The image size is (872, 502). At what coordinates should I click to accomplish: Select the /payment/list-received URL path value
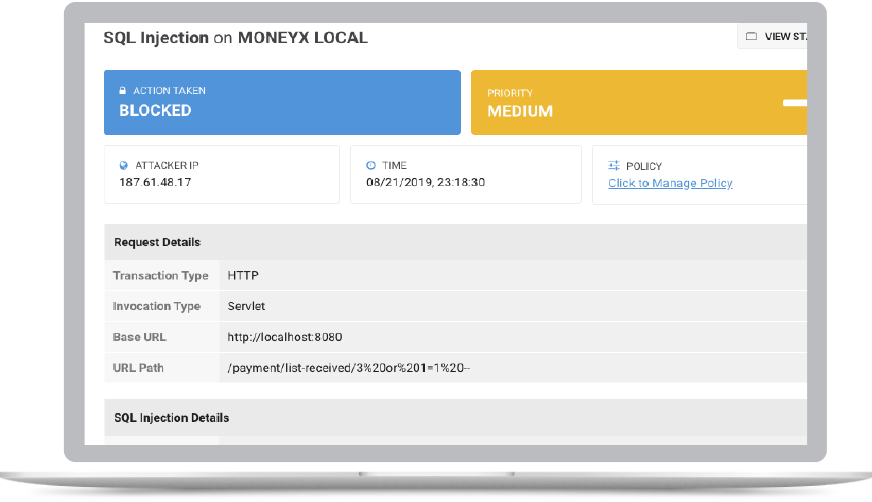(x=349, y=368)
